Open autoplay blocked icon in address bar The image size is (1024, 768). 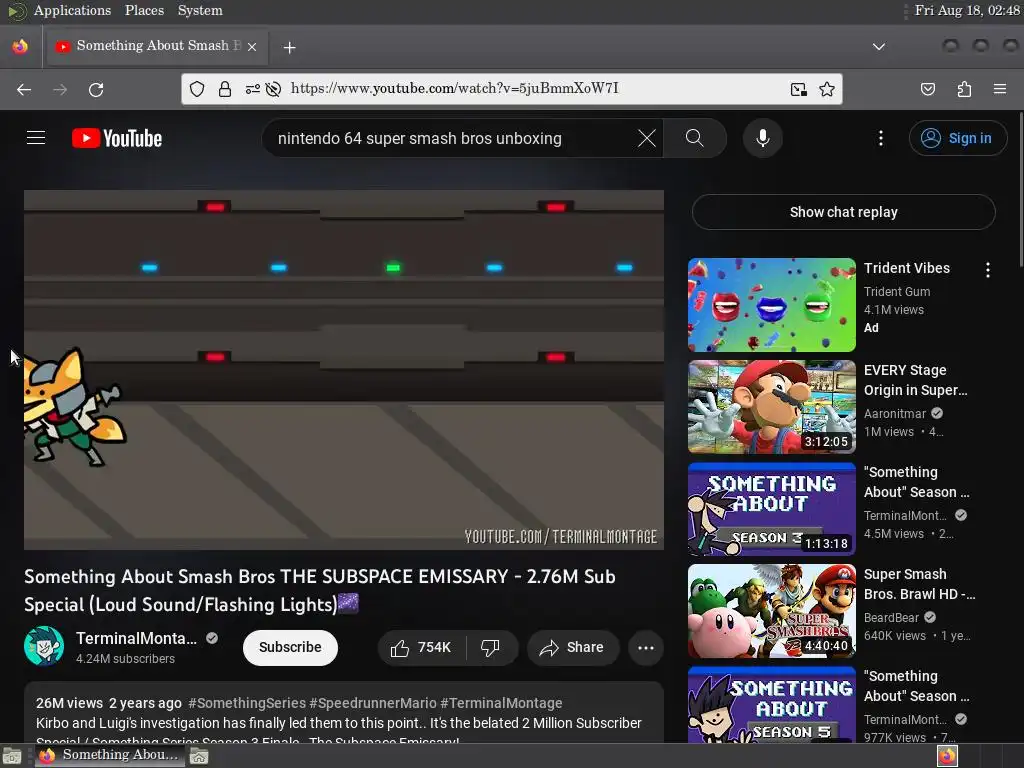(x=274, y=89)
